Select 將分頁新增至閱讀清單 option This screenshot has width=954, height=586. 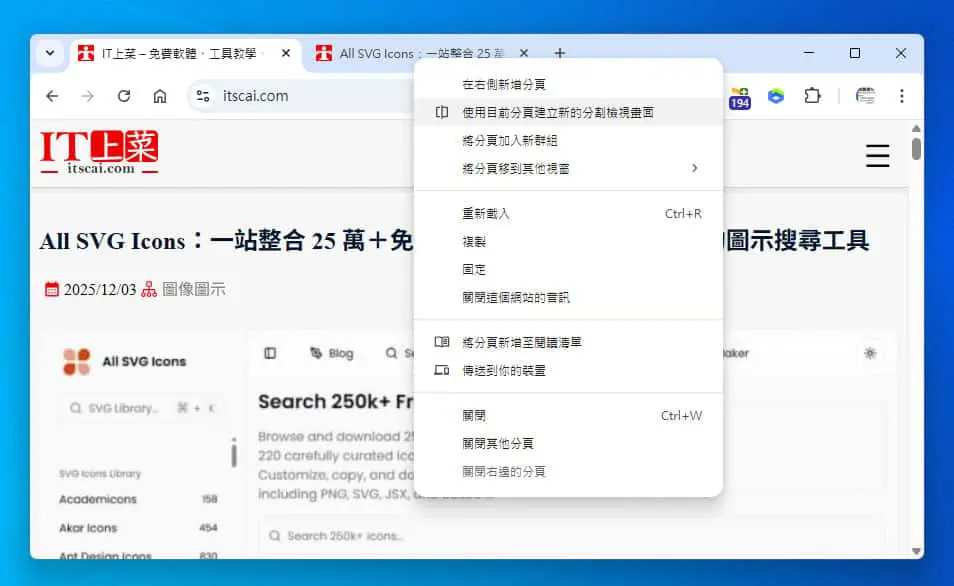(x=568, y=343)
